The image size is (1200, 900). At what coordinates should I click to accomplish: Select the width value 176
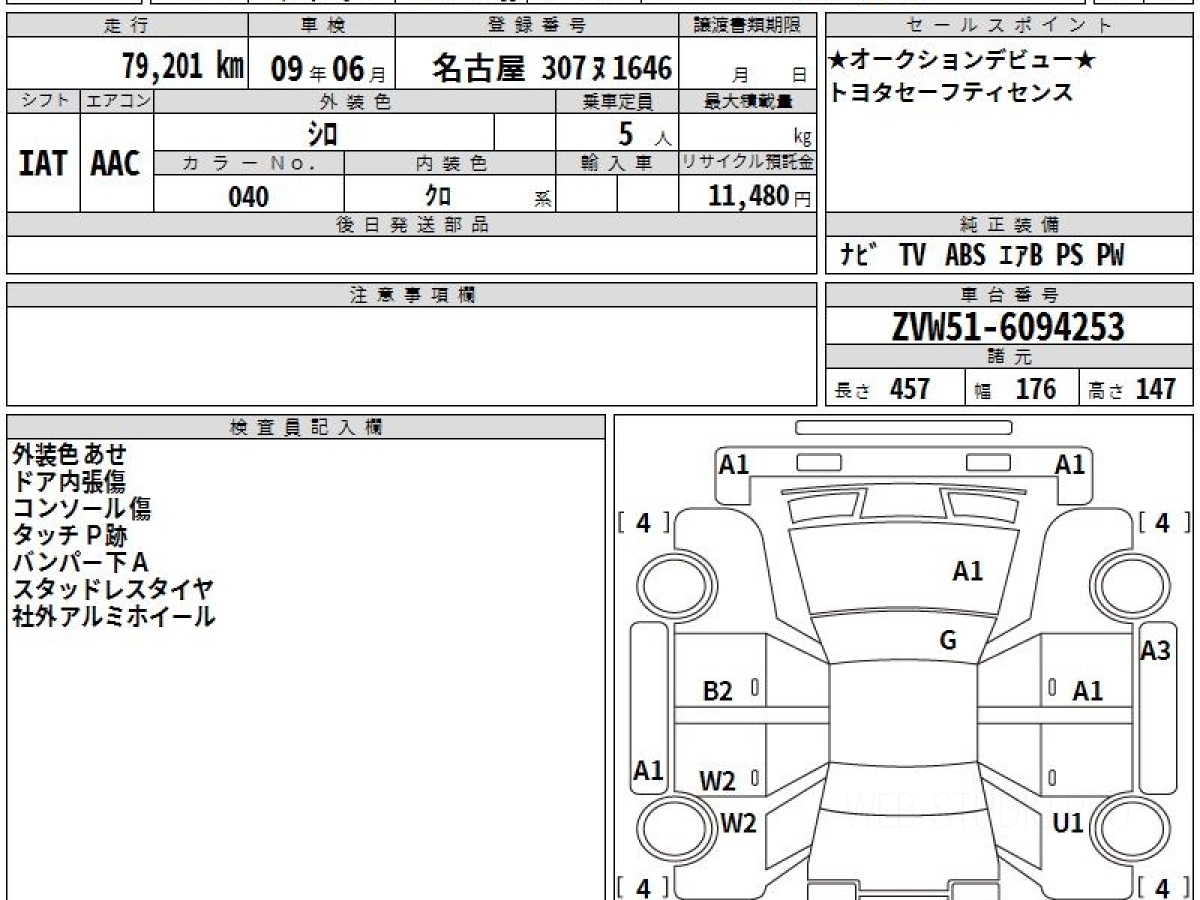pyautogui.click(x=1036, y=389)
